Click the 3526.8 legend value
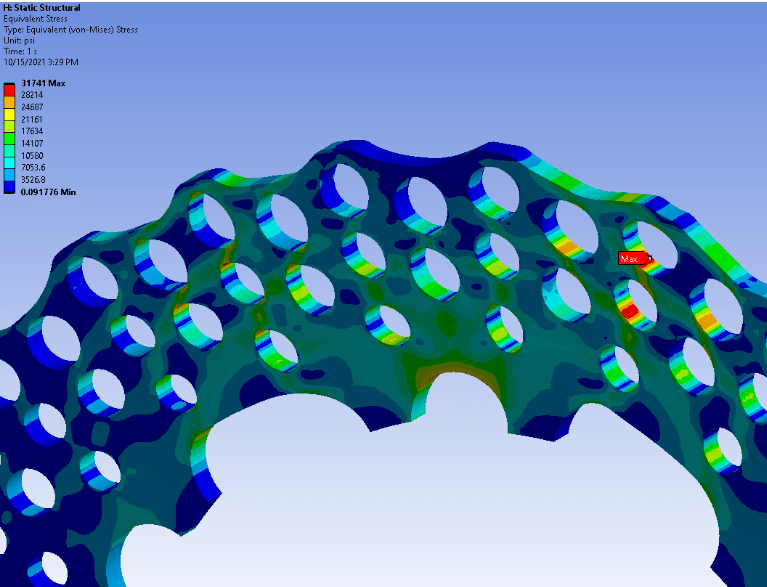 33,179
